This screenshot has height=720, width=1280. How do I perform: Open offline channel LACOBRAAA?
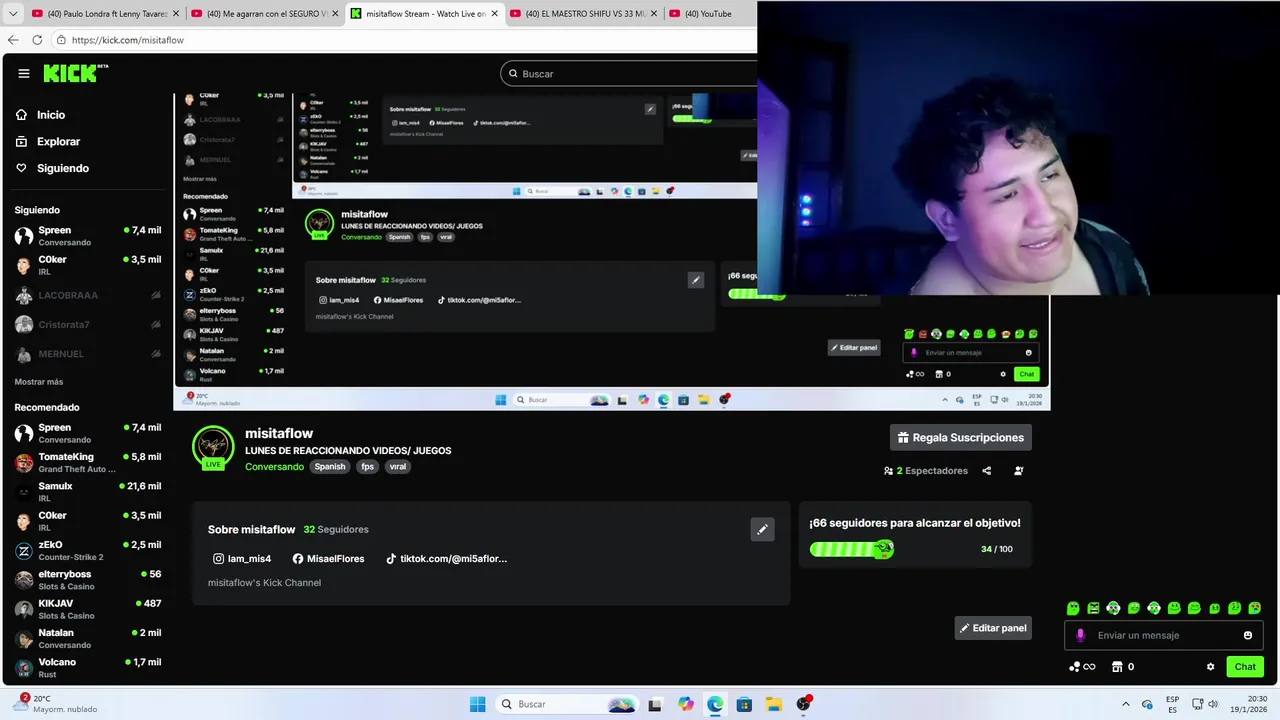tap(88, 295)
